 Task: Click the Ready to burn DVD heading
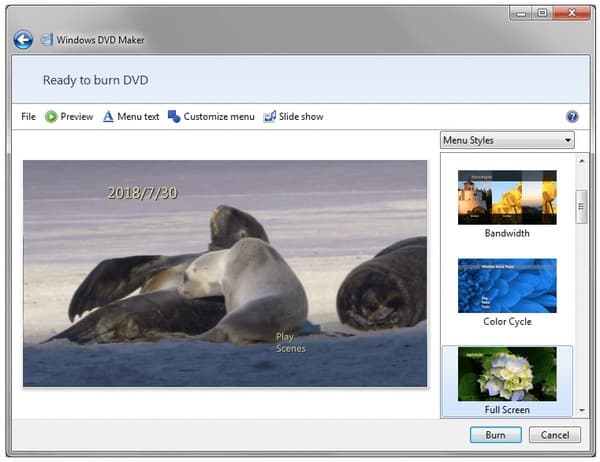coord(95,80)
